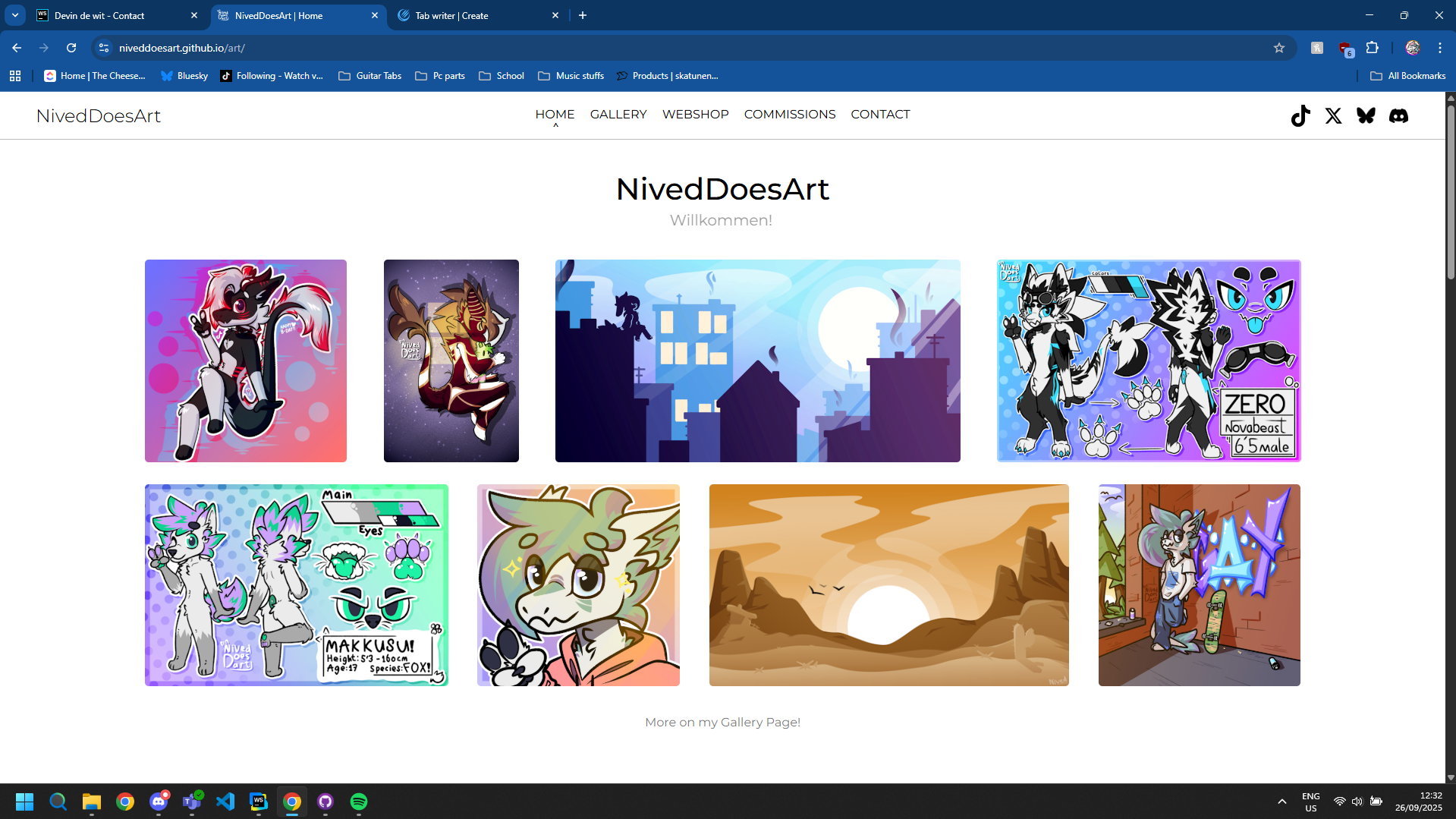Bookmark this page with the star icon
This screenshot has width=1456, height=819.
pyautogui.click(x=1279, y=48)
